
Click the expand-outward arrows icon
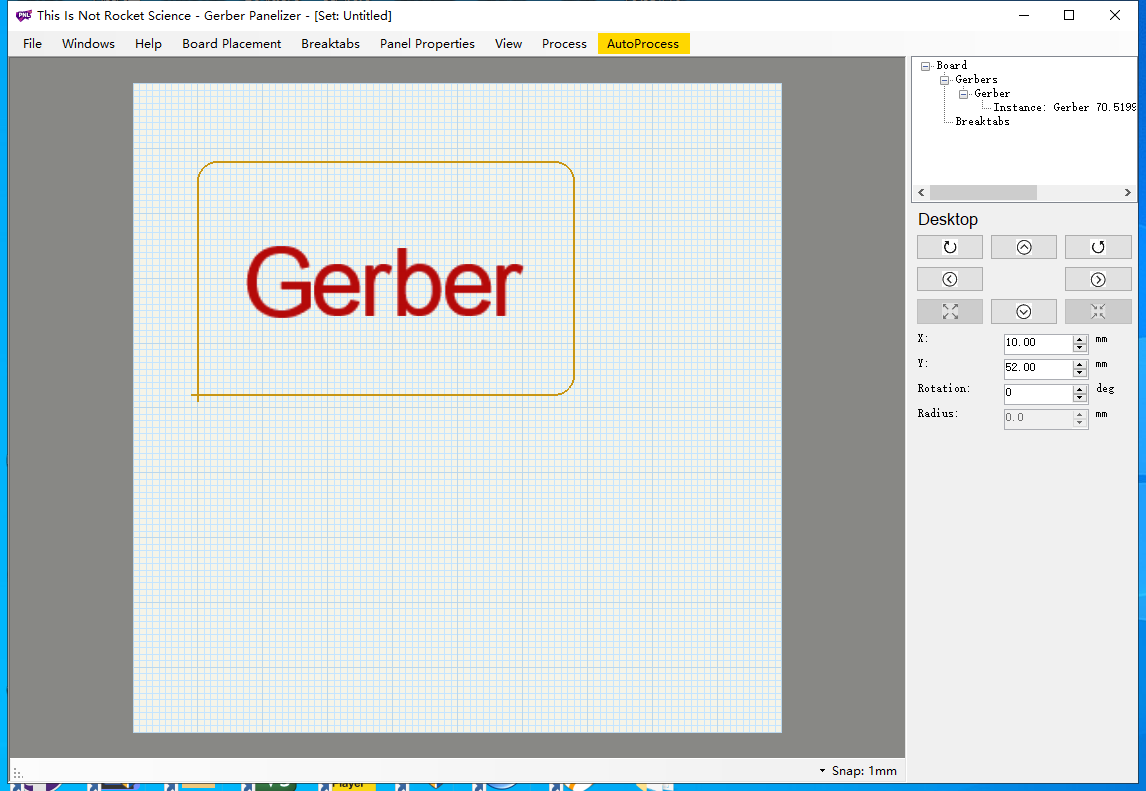949,311
